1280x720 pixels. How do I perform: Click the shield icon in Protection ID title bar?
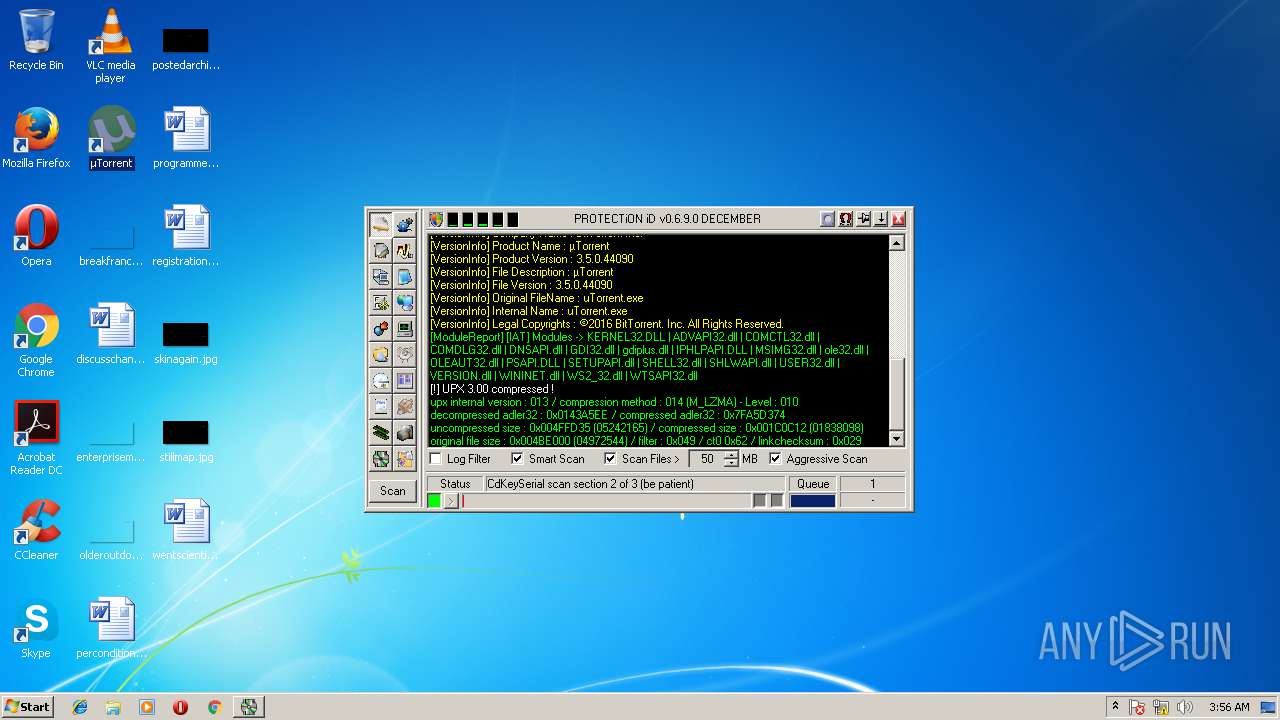(x=436, y=219)
